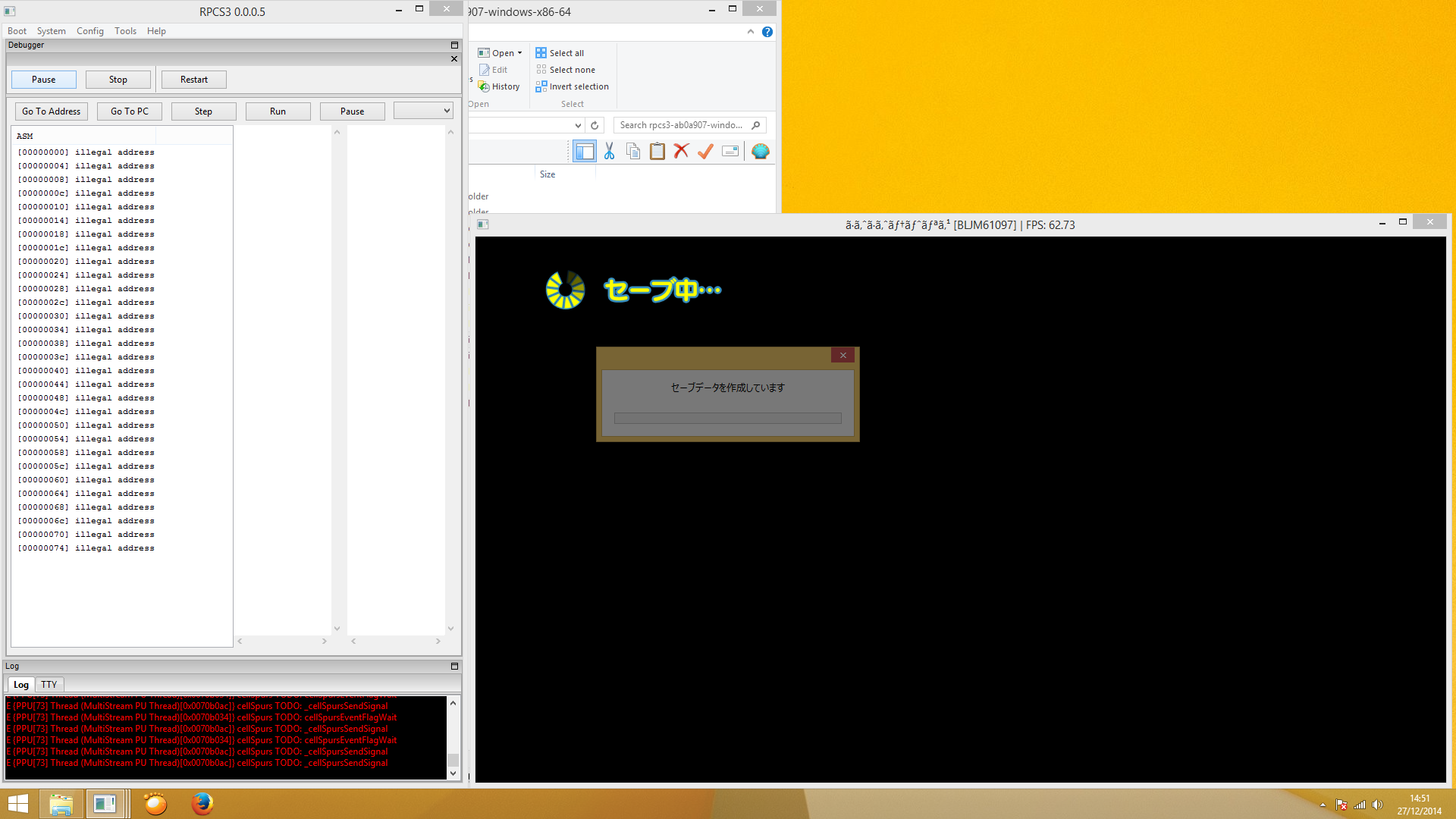Switch to the TTY log tab
Screen dimensions: 1456x819
coord(49,684)
